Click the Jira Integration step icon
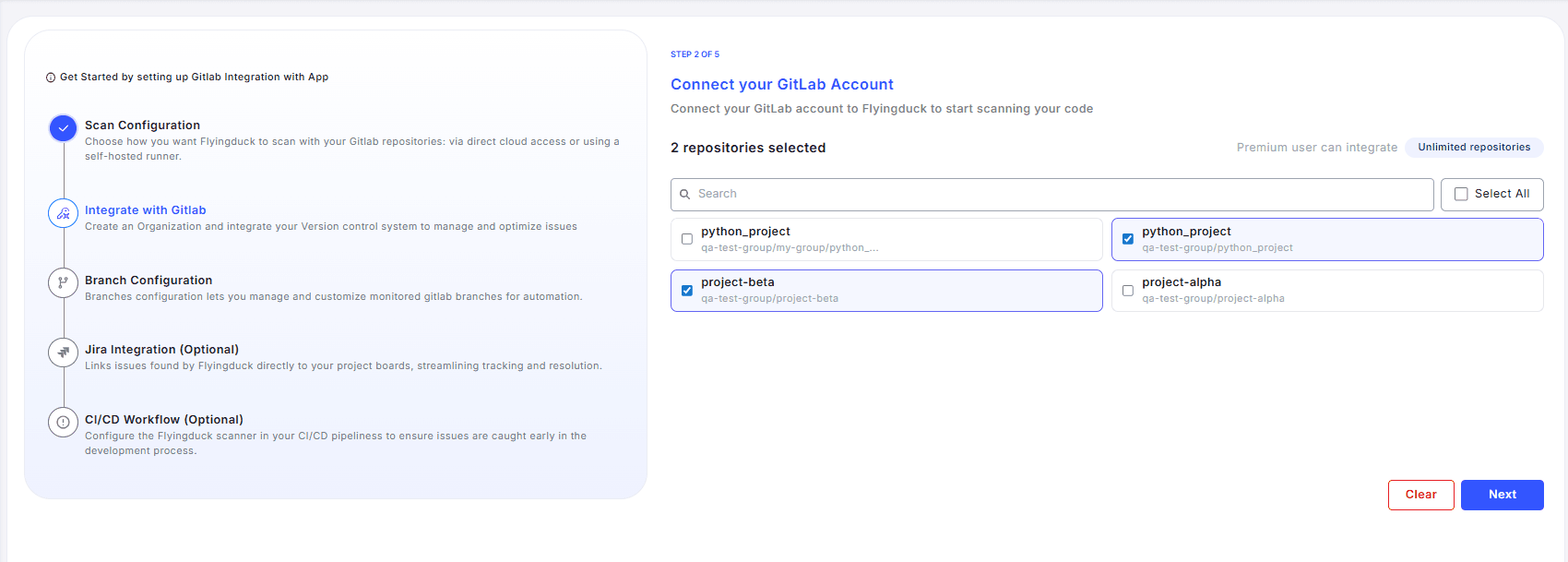1568x562 pixels. pos(63,353)
